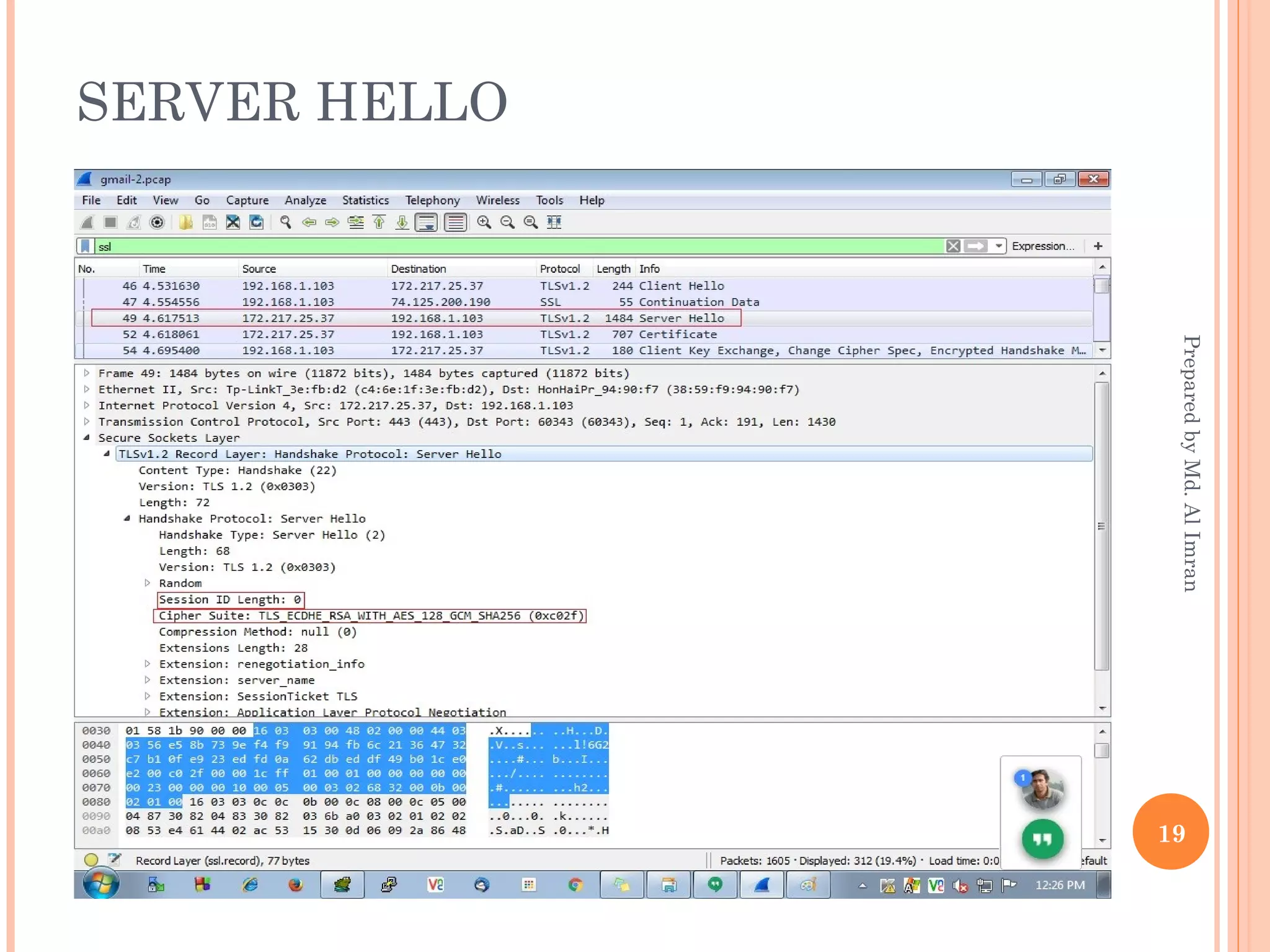Image resolution: width=1270 pixels, height=952 pixels.
Task: Expand the Random field
Action: point(148,583)
